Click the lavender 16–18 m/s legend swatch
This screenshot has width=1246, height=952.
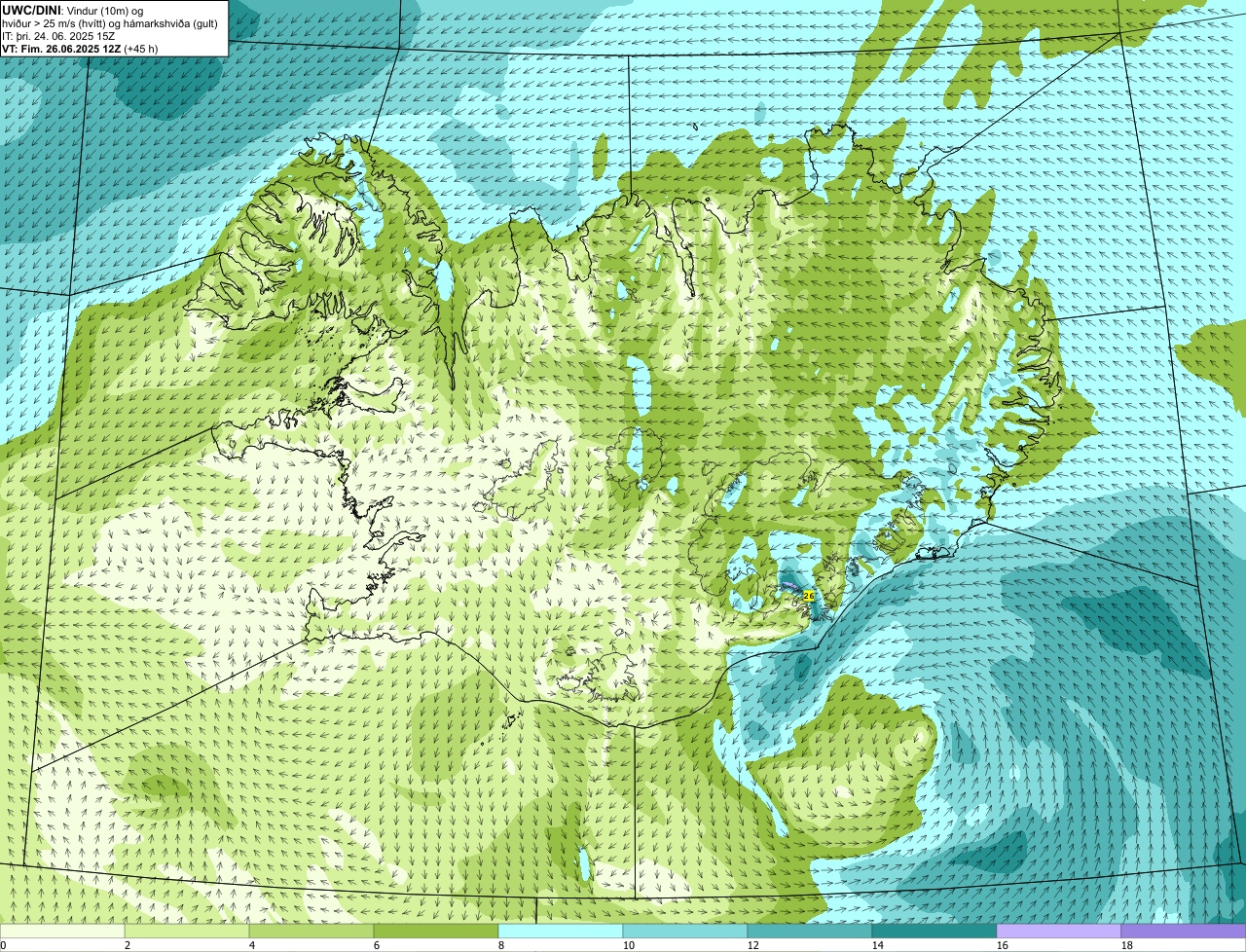(1060, 931)
